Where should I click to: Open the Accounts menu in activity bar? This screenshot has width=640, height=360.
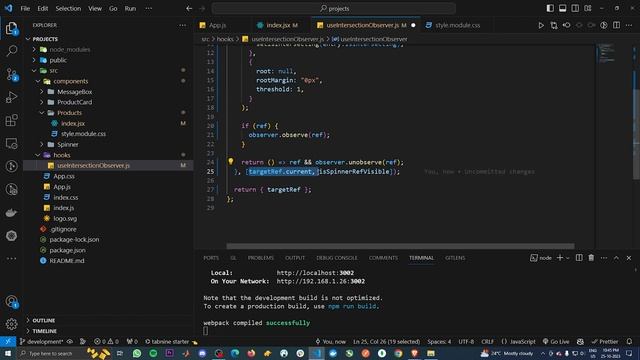tap(11, 302)
